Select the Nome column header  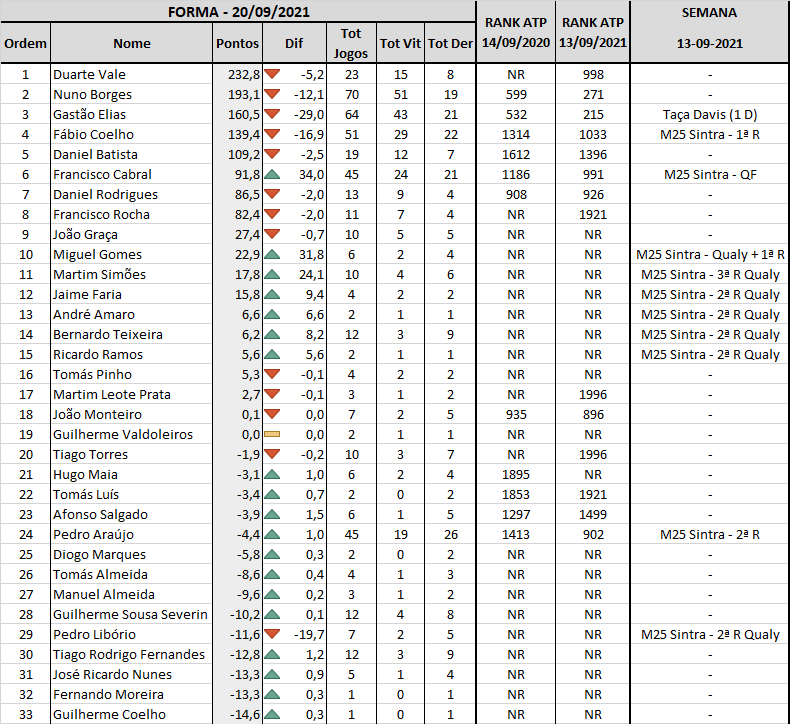(x=131, y=43)
